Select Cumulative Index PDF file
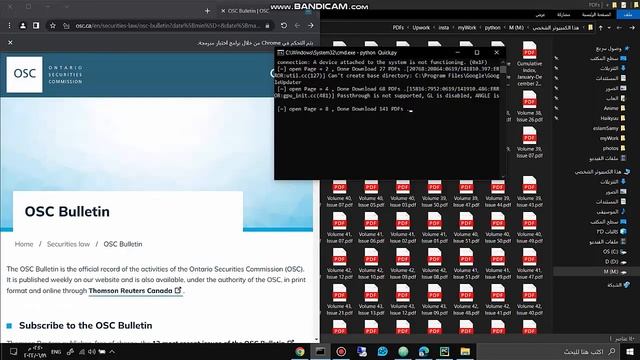 [529, 63]
